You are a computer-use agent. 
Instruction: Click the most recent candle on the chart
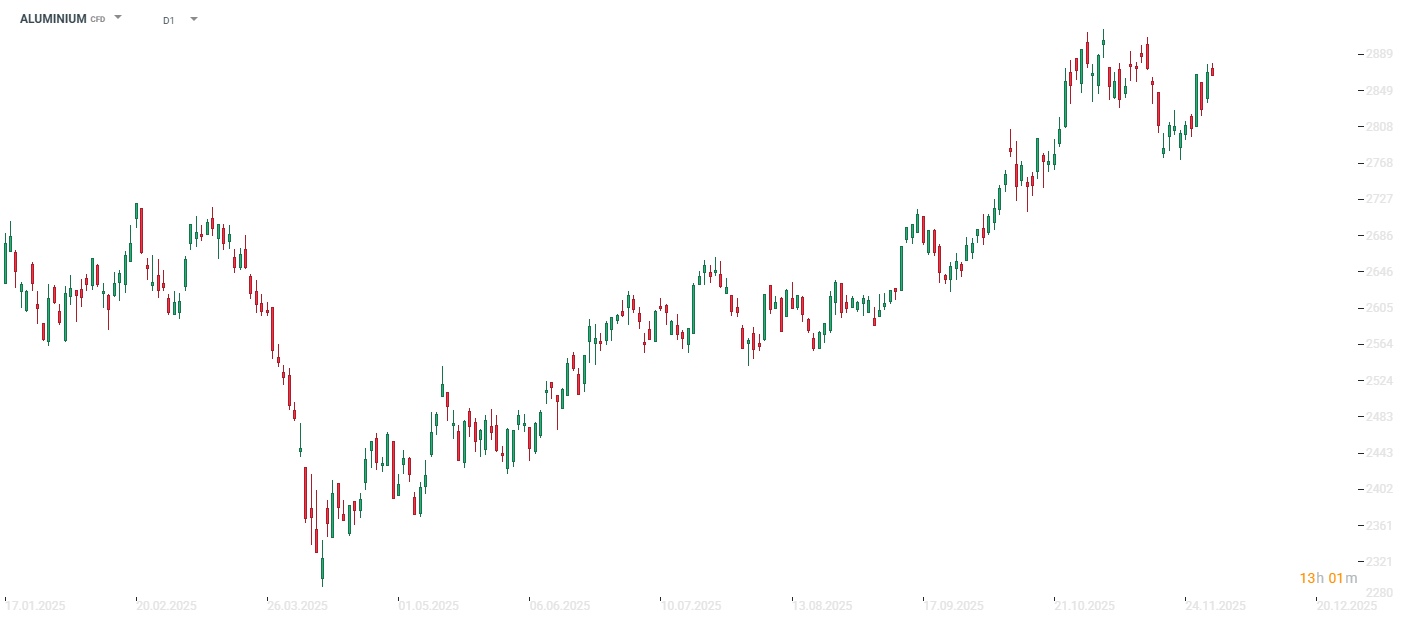point(1212,70)
